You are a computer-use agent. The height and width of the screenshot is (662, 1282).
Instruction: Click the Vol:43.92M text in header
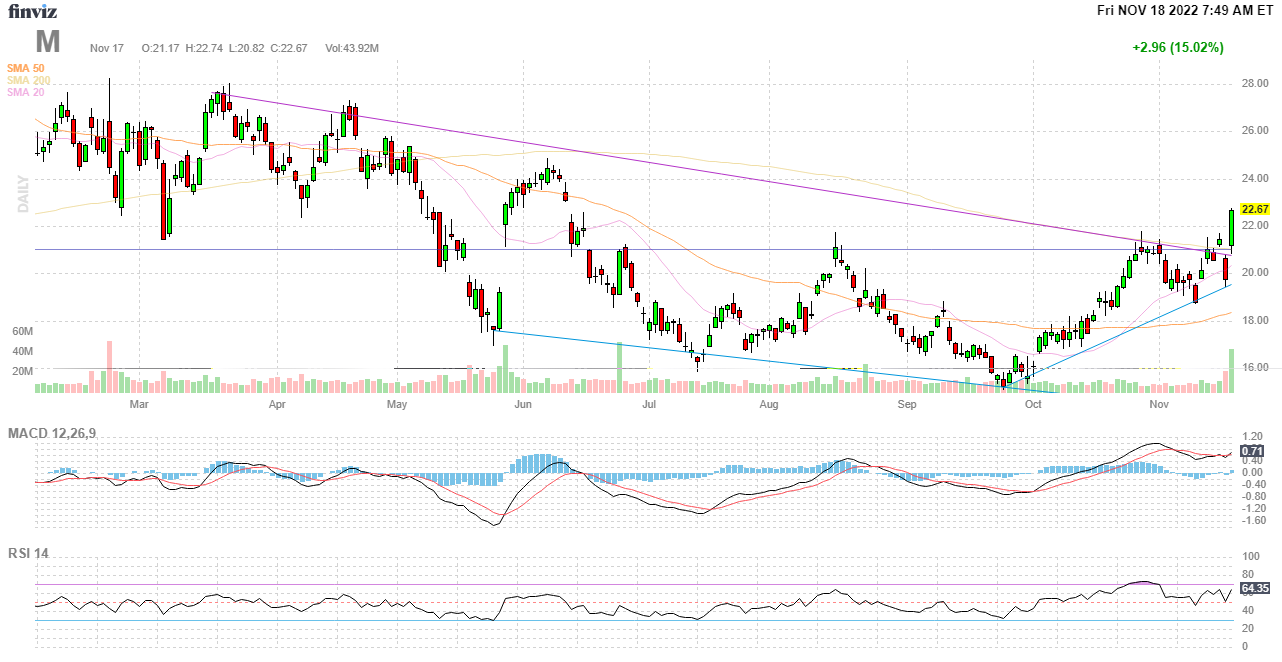352,48
